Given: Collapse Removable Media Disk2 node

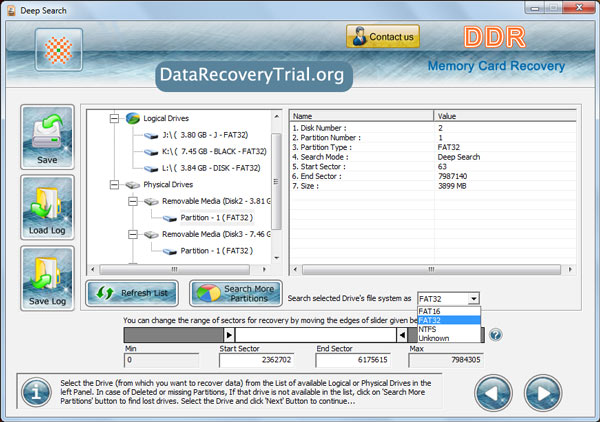Looking at the screenshot, I should coord(132,201).
